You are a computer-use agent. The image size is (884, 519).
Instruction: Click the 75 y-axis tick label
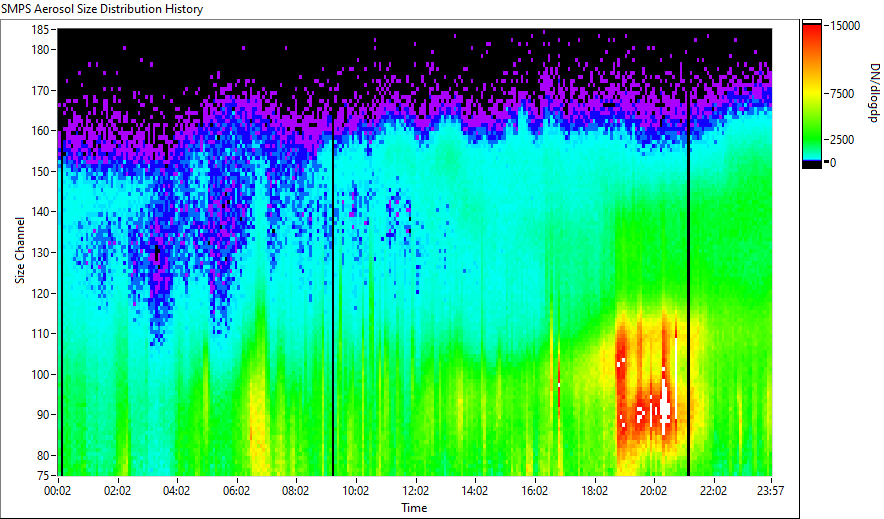[x=43, y=475]
